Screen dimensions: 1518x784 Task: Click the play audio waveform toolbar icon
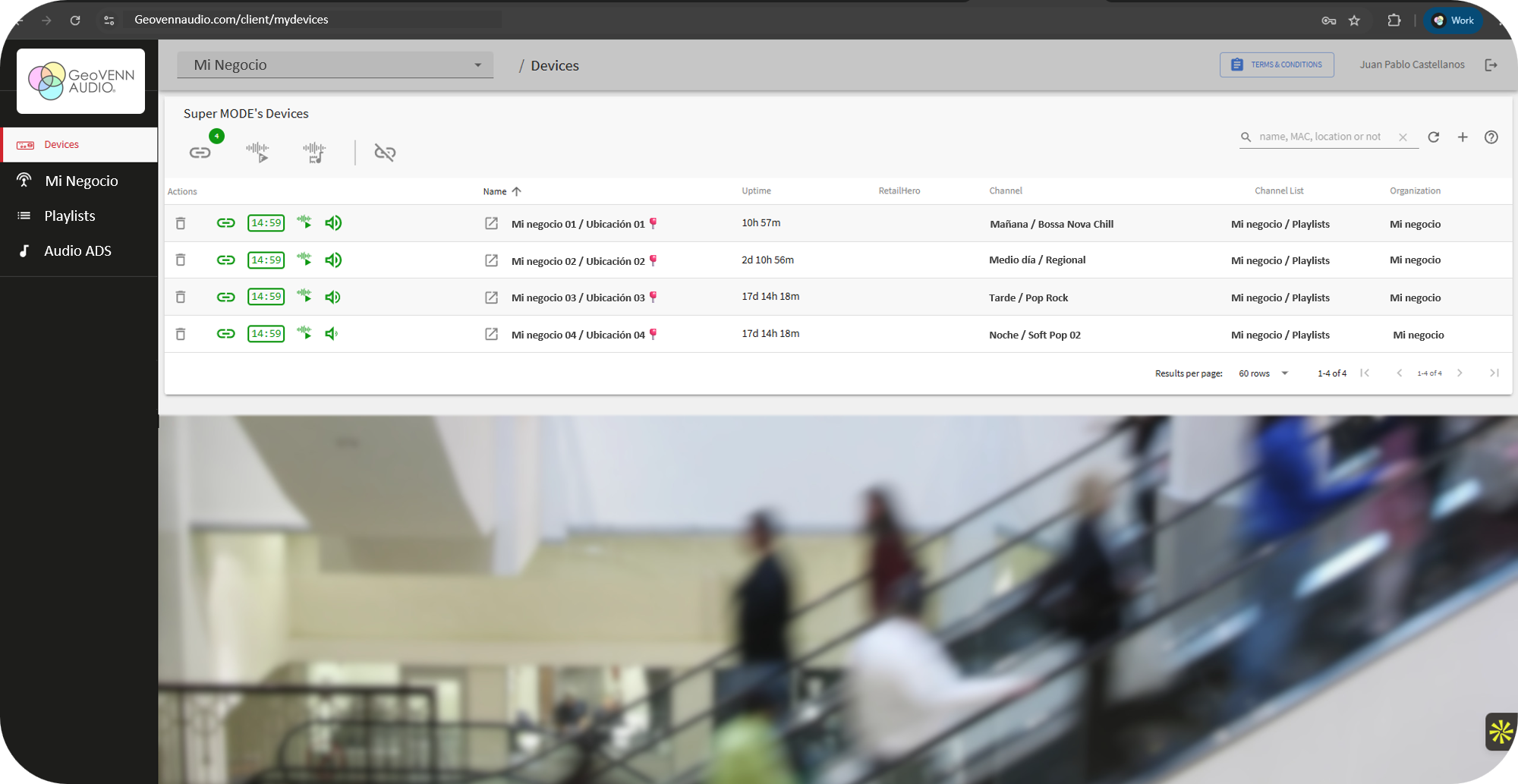(257, 153)
